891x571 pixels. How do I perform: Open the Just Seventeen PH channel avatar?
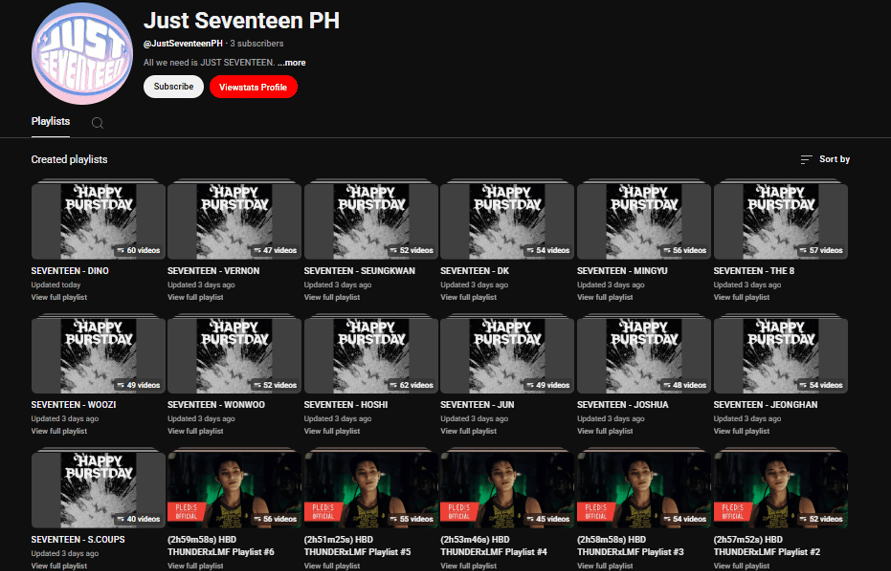[82, 53]
